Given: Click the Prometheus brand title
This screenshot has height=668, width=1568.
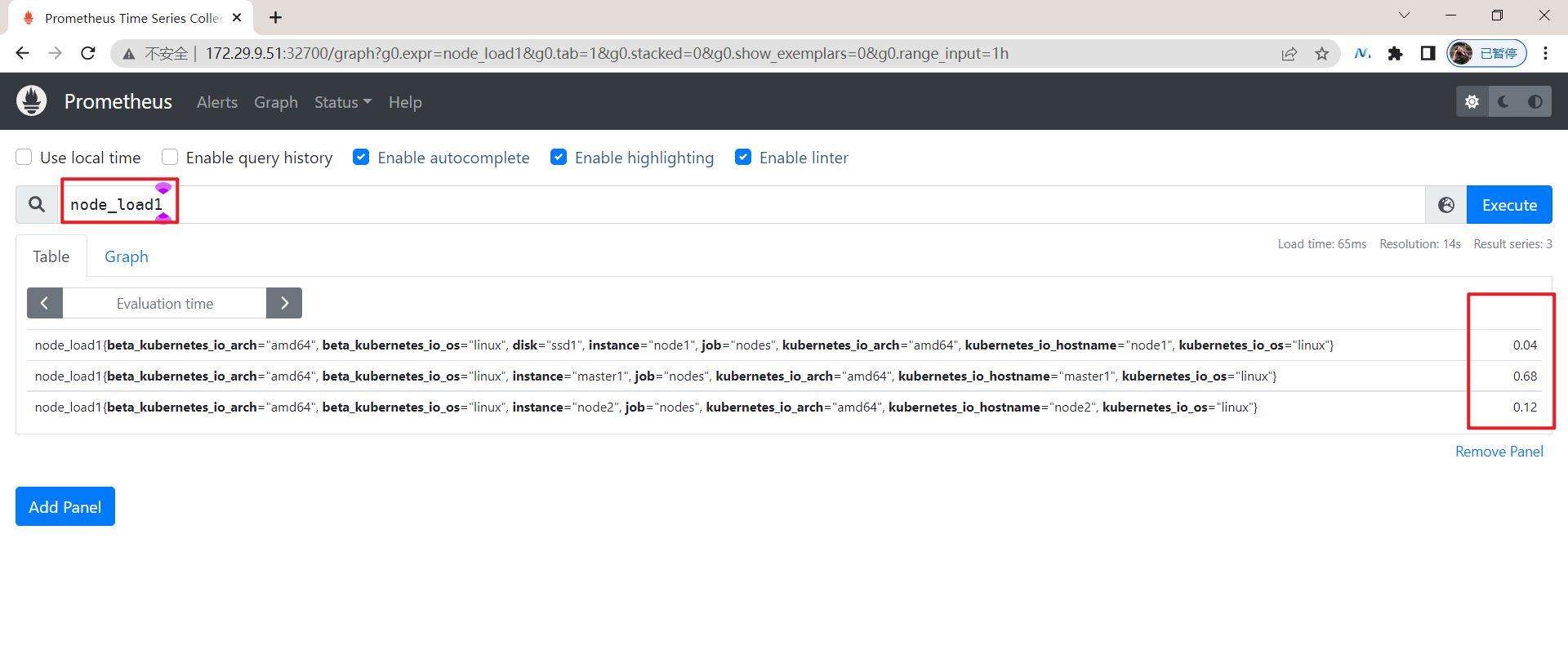Looking at the screenshot, I should pos(118,101).
